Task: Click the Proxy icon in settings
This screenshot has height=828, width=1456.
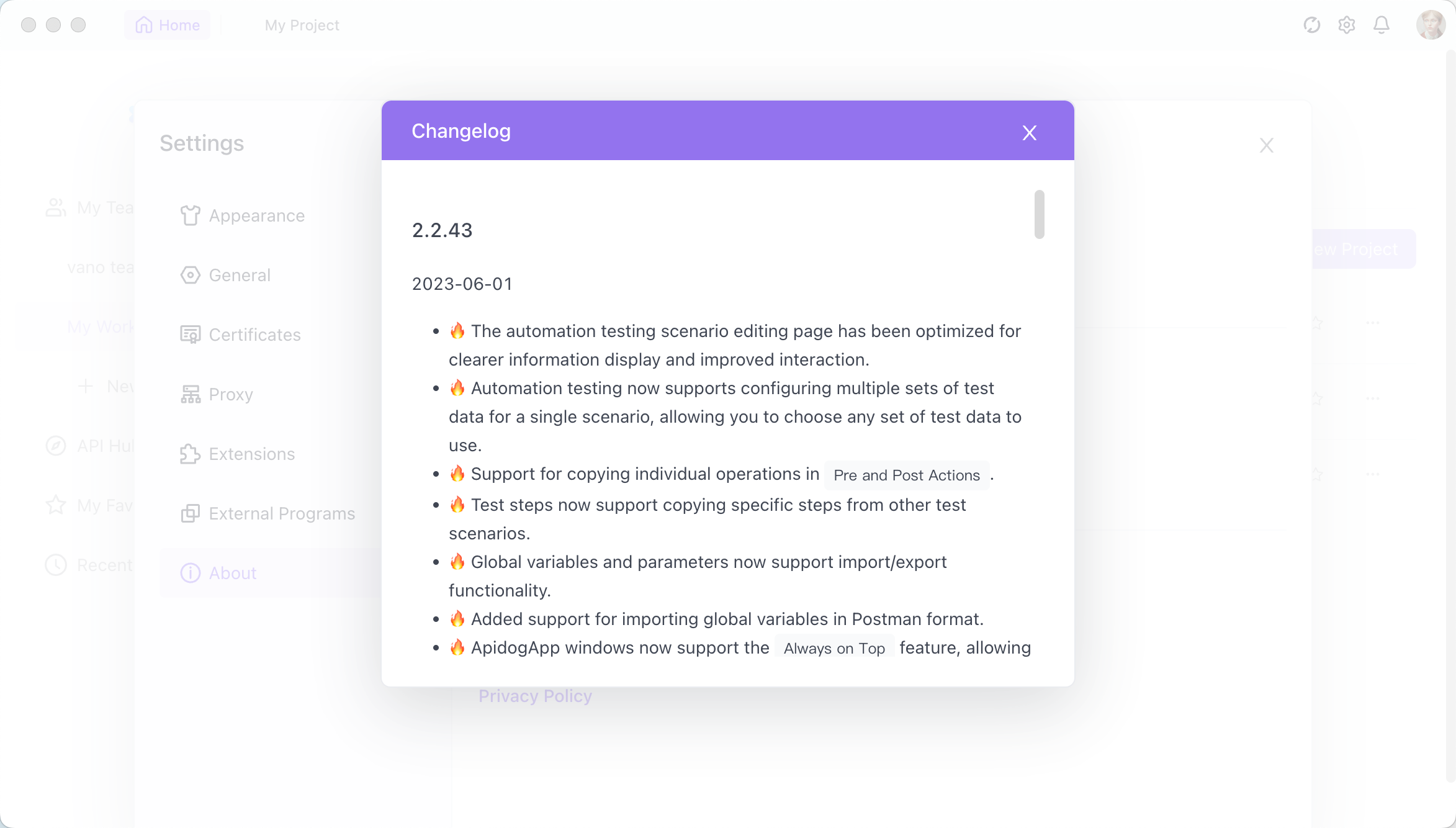Action: pos(190,394)
